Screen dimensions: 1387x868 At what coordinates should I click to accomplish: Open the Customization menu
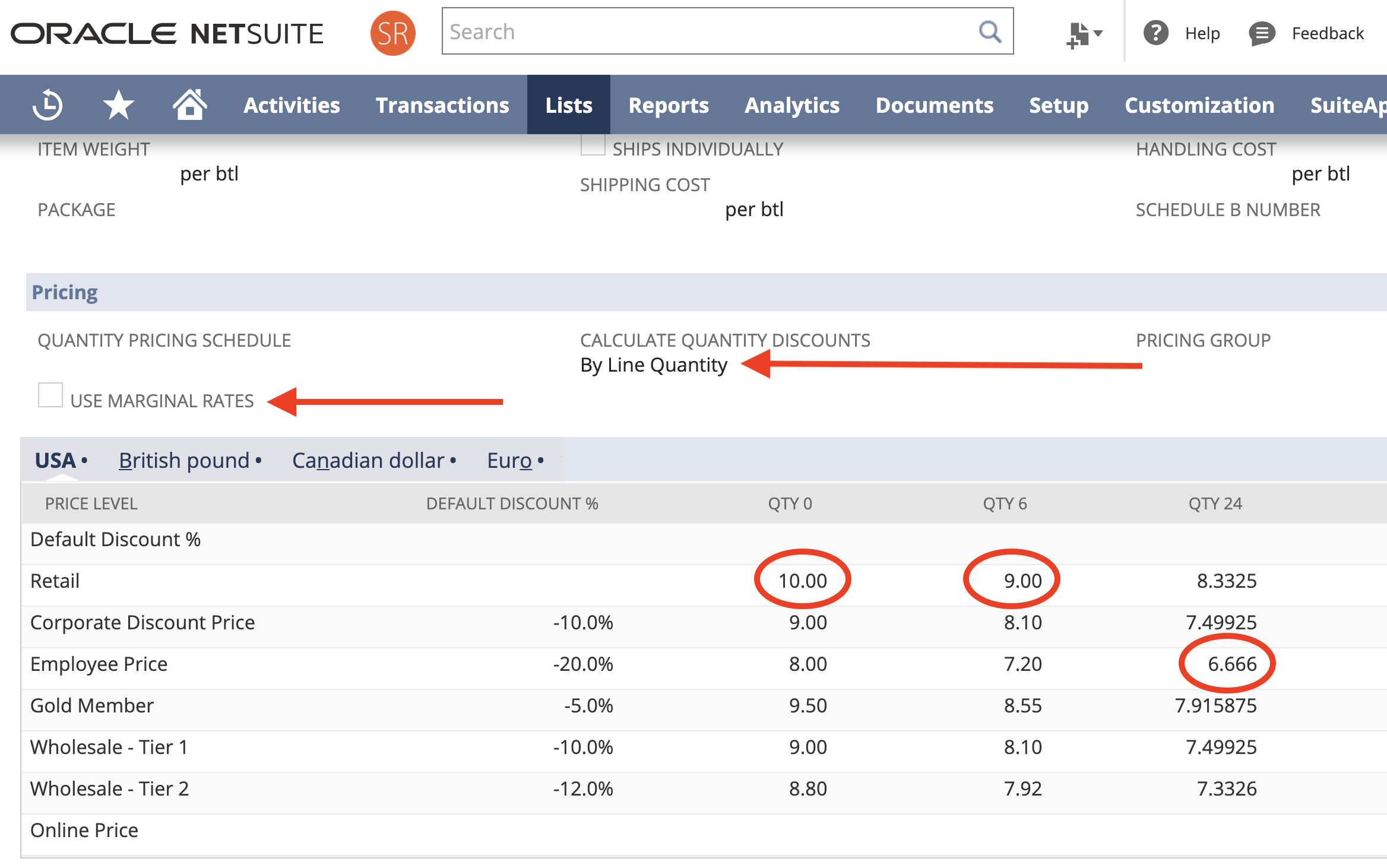[1199, 105]
